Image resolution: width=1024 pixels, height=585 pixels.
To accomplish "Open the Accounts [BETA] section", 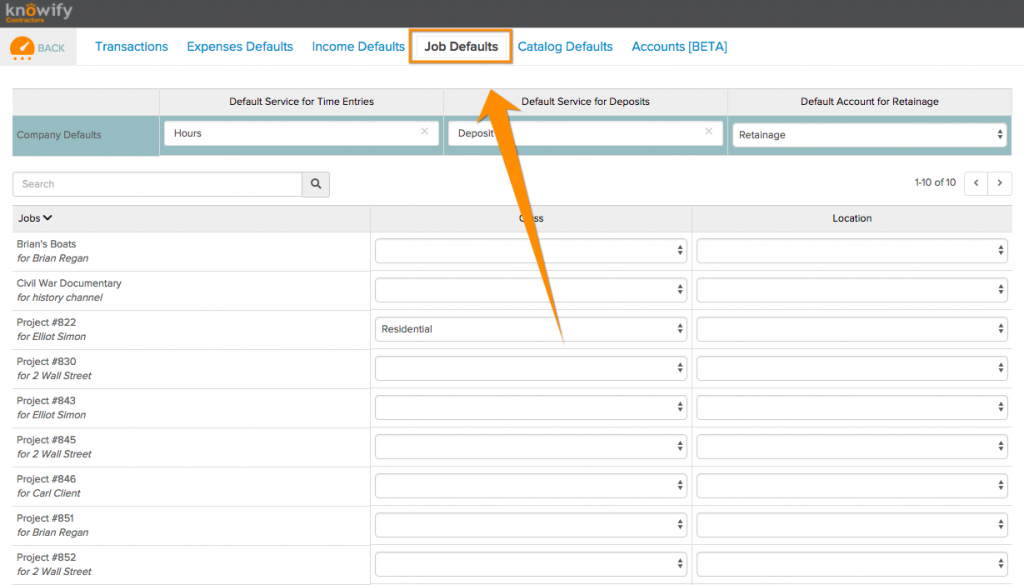I will (x=679, y=46).
